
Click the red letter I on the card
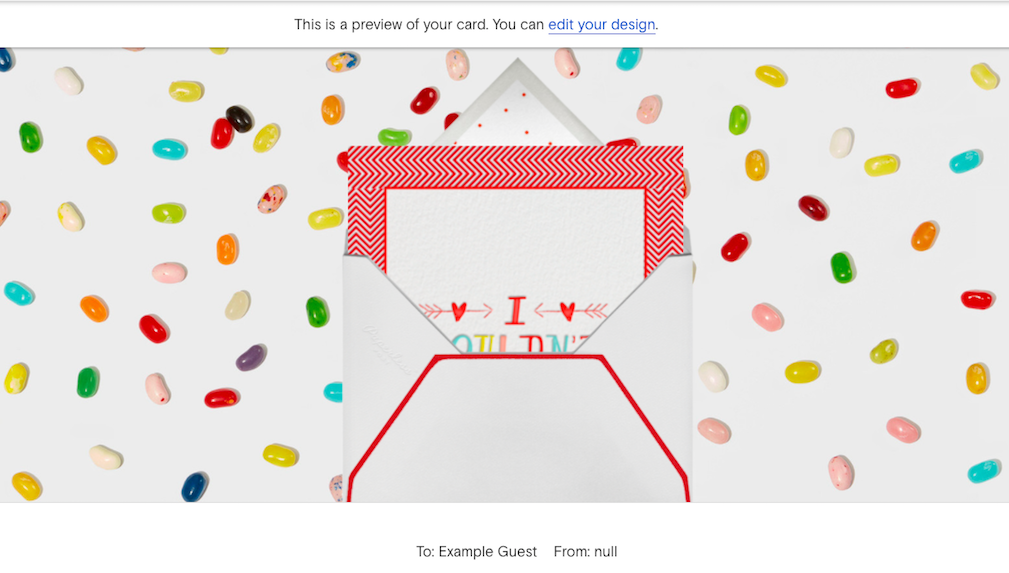[x=515, y=310]
